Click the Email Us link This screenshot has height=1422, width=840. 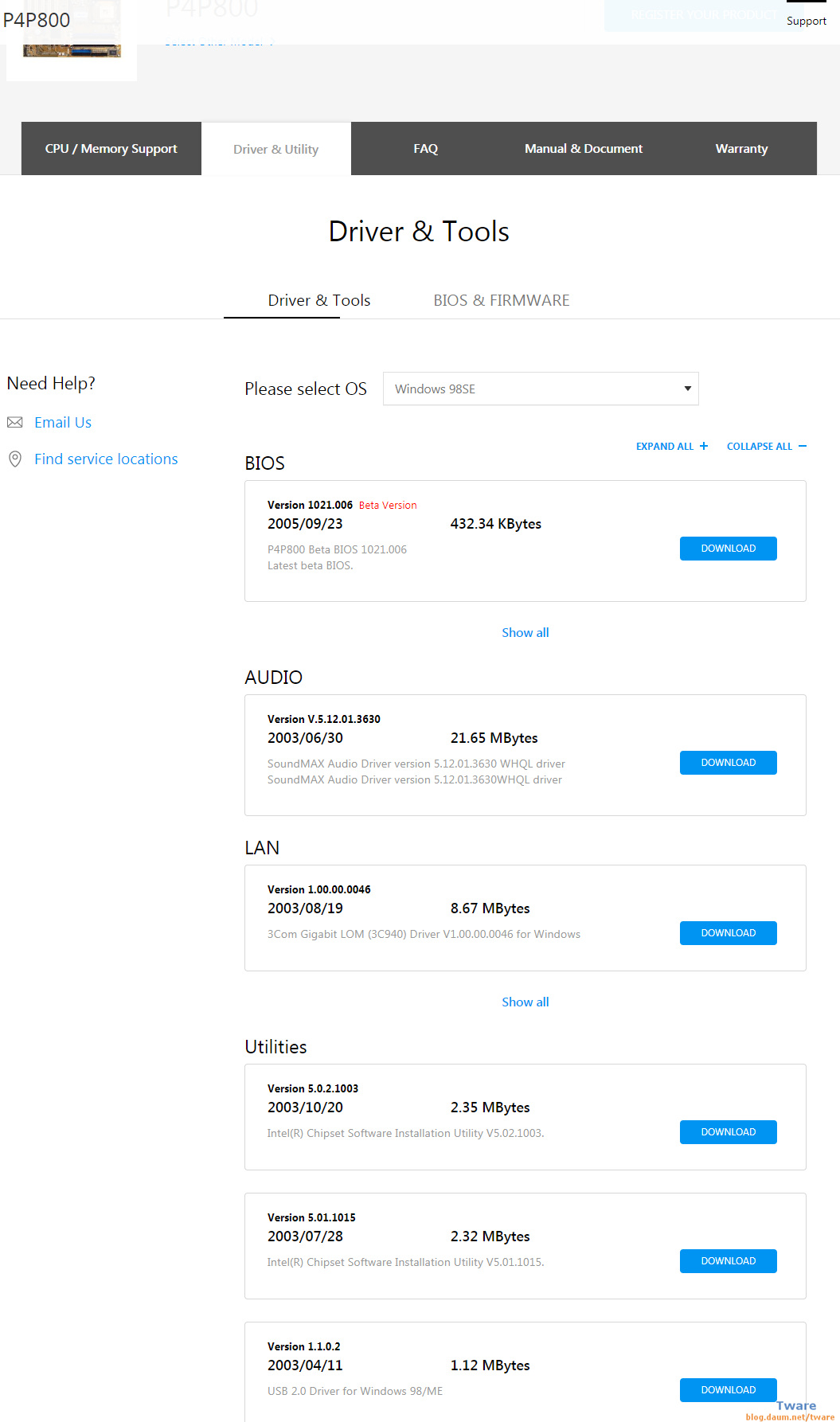click(x=63, y=423)
